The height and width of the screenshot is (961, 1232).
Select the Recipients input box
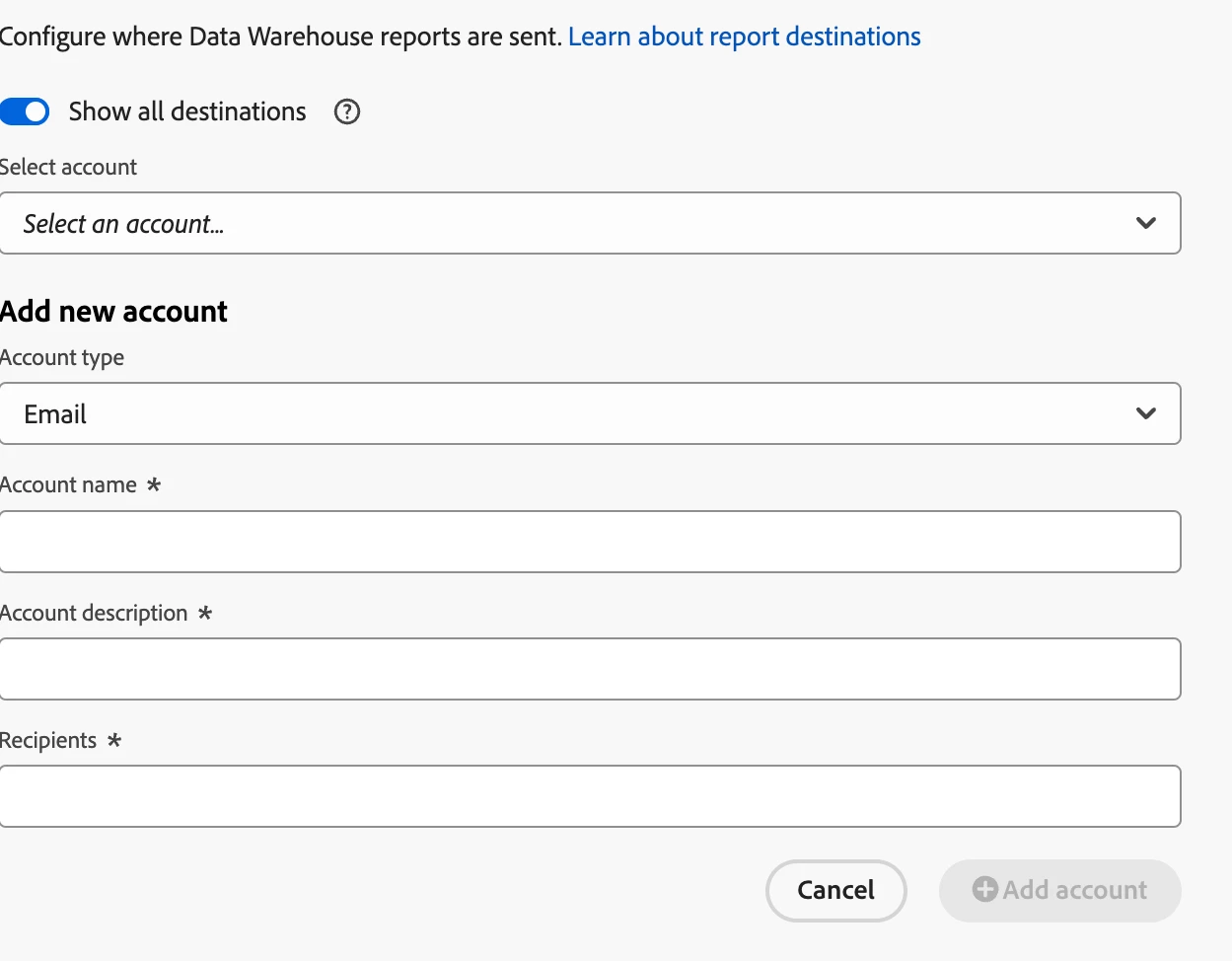pos(589,796)
